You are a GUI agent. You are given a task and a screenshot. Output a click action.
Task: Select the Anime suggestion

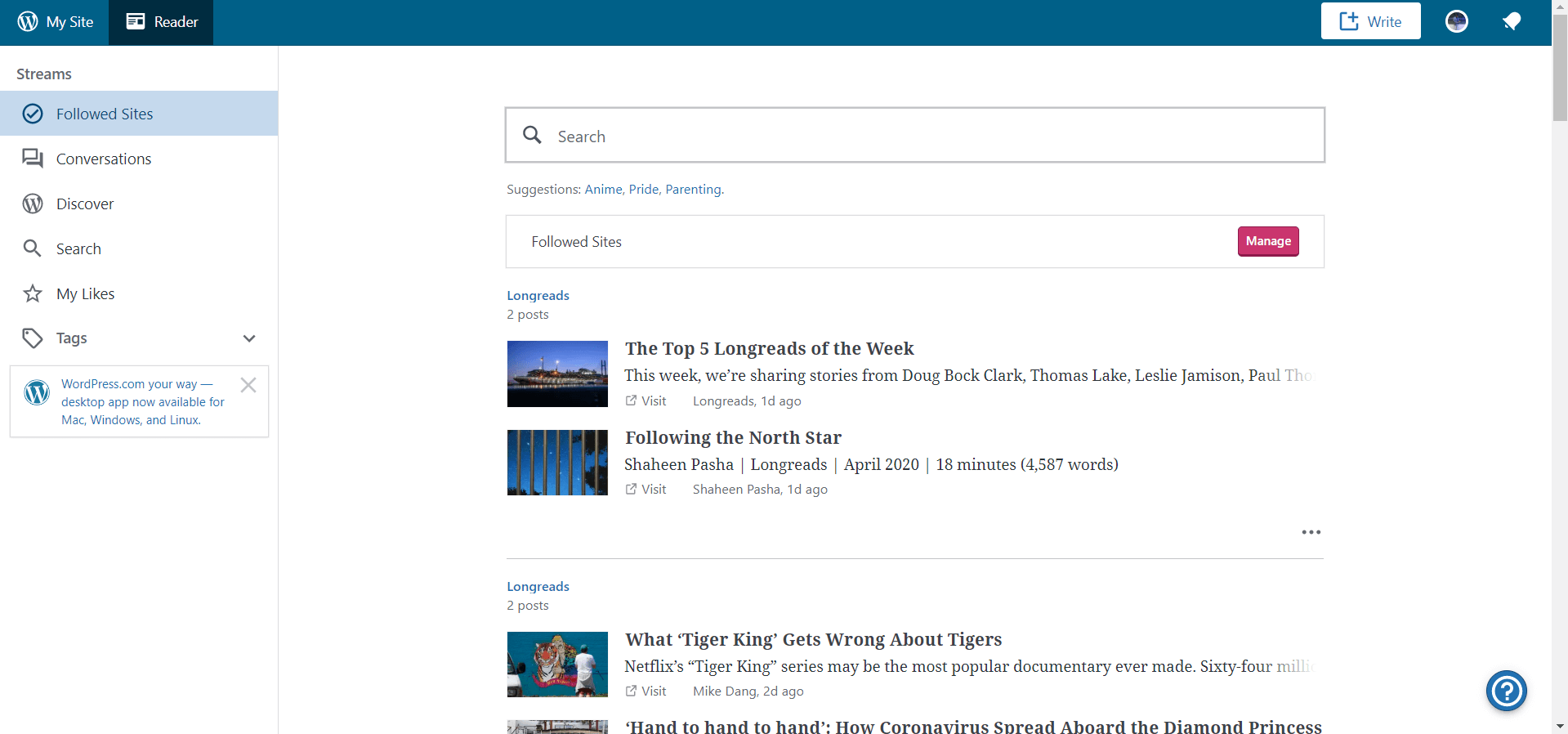(603, 190)
